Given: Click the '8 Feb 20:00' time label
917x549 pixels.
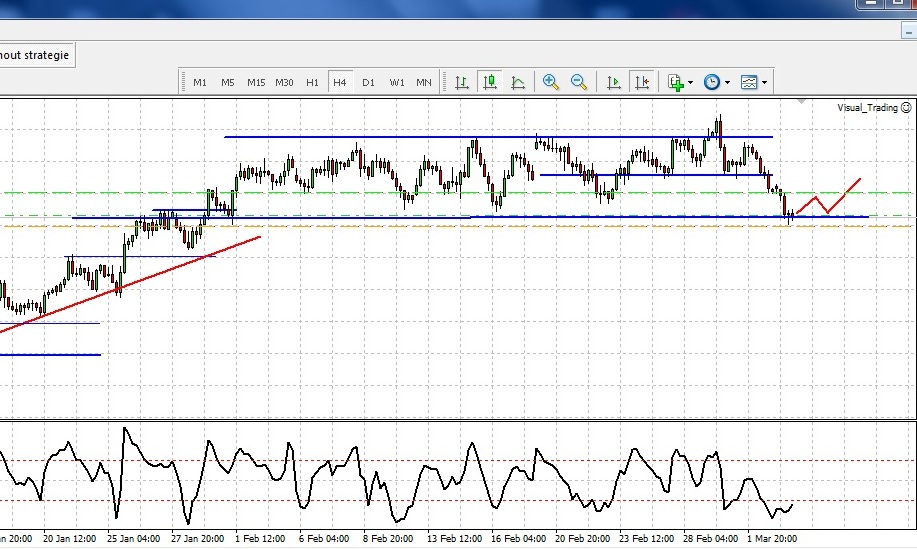Looking at the screenshot, I should [x=388, y=538].
